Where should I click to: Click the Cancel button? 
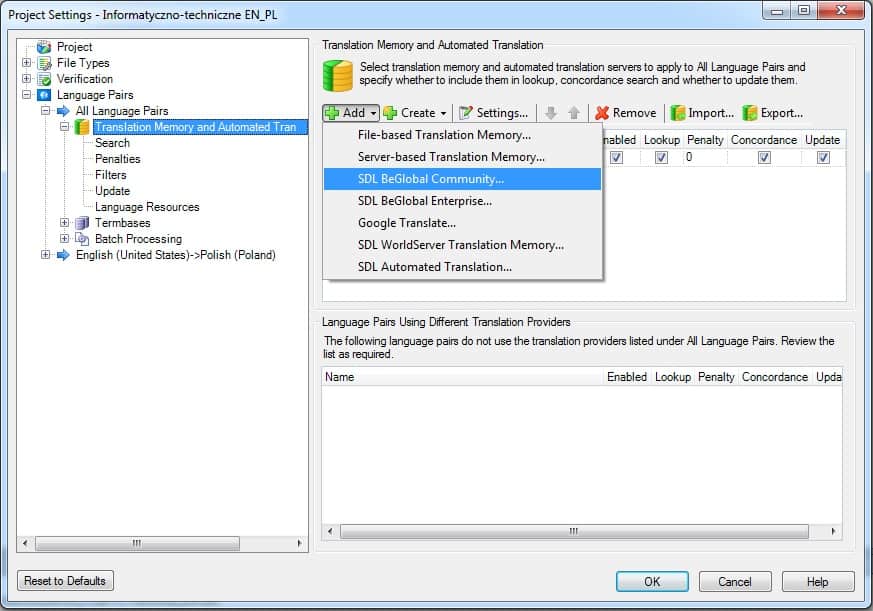click(735, 581)
